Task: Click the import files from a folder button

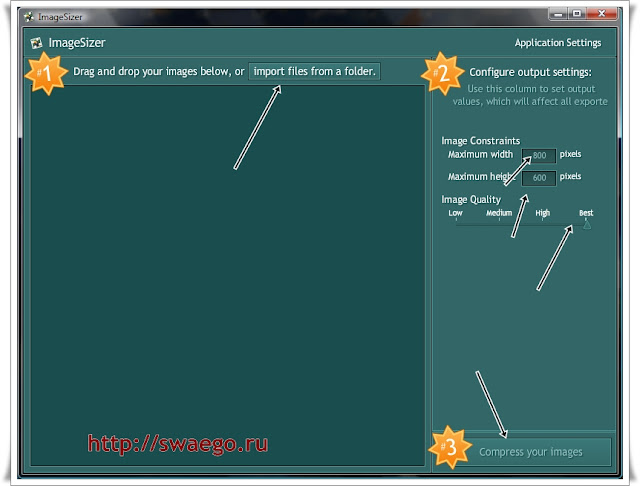Action: click(x=314, y=71)
